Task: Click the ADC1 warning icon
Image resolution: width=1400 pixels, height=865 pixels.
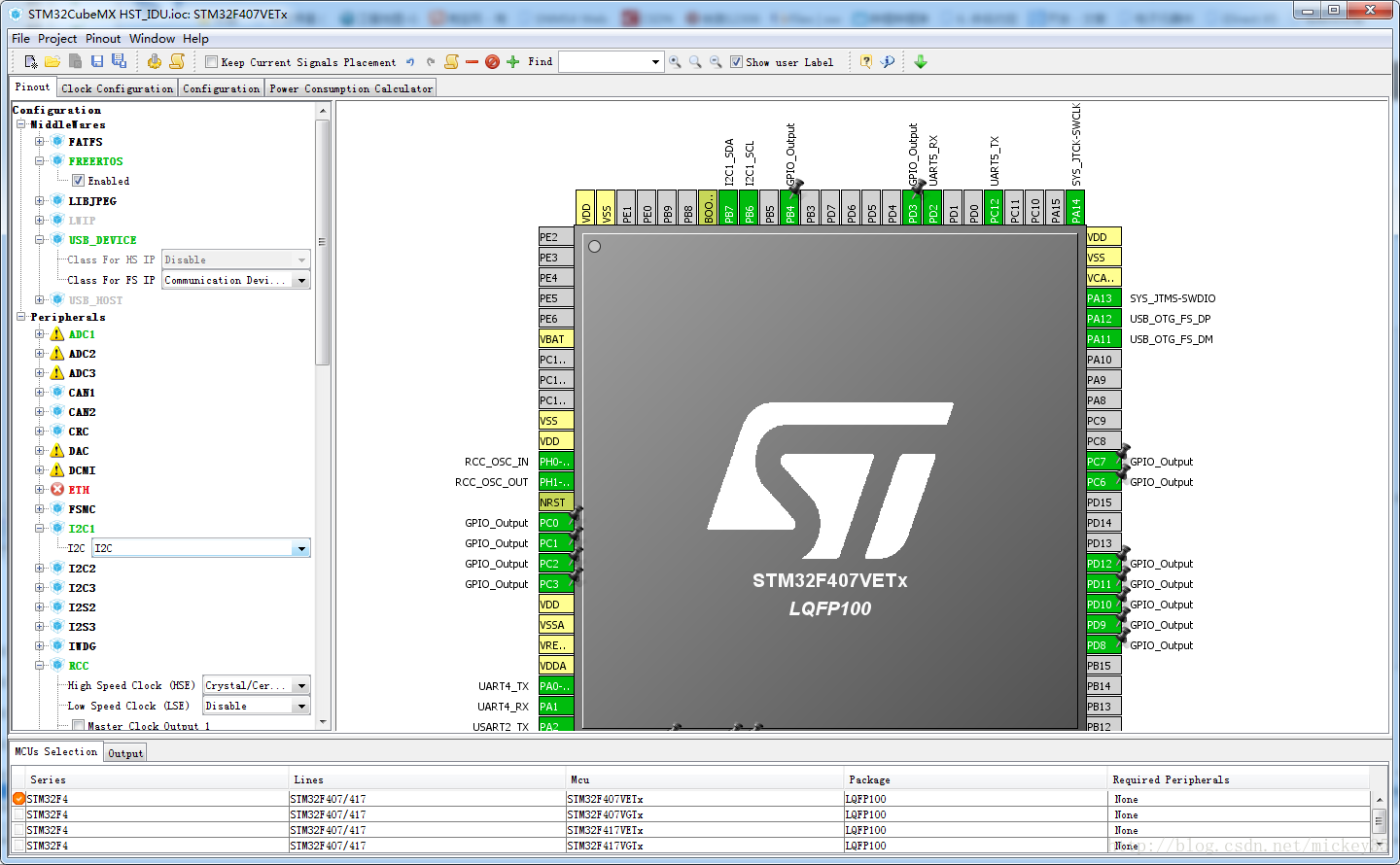Action: click(x=57, y=334)
